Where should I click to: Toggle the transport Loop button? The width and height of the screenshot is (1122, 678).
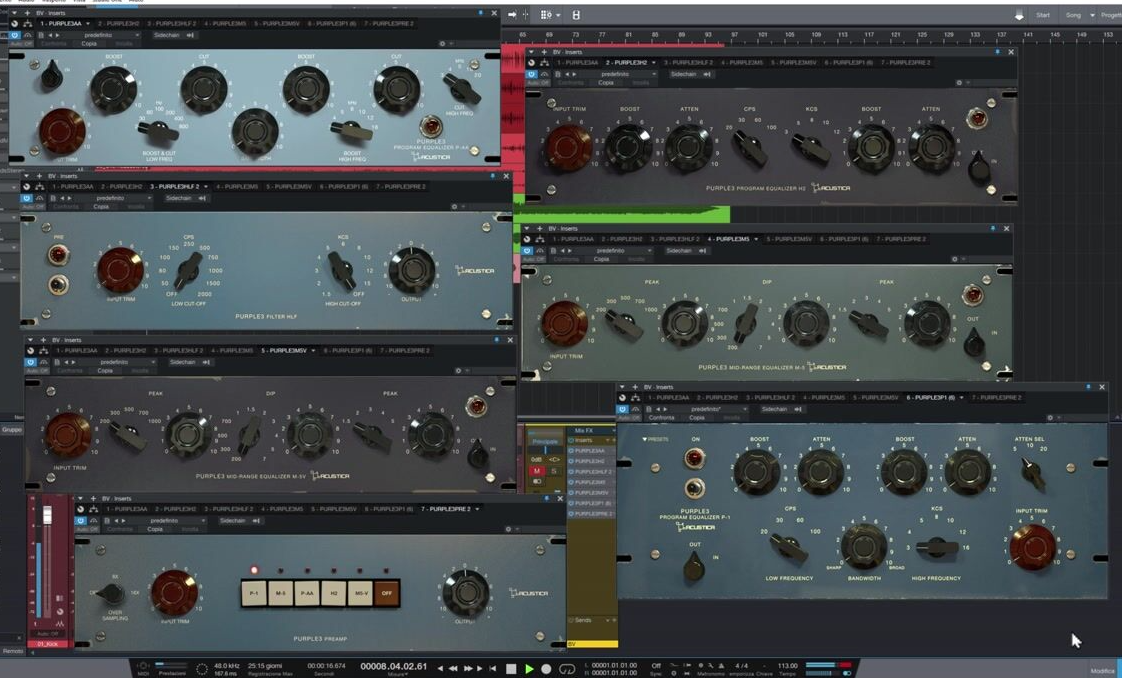[x=567, y=669]
